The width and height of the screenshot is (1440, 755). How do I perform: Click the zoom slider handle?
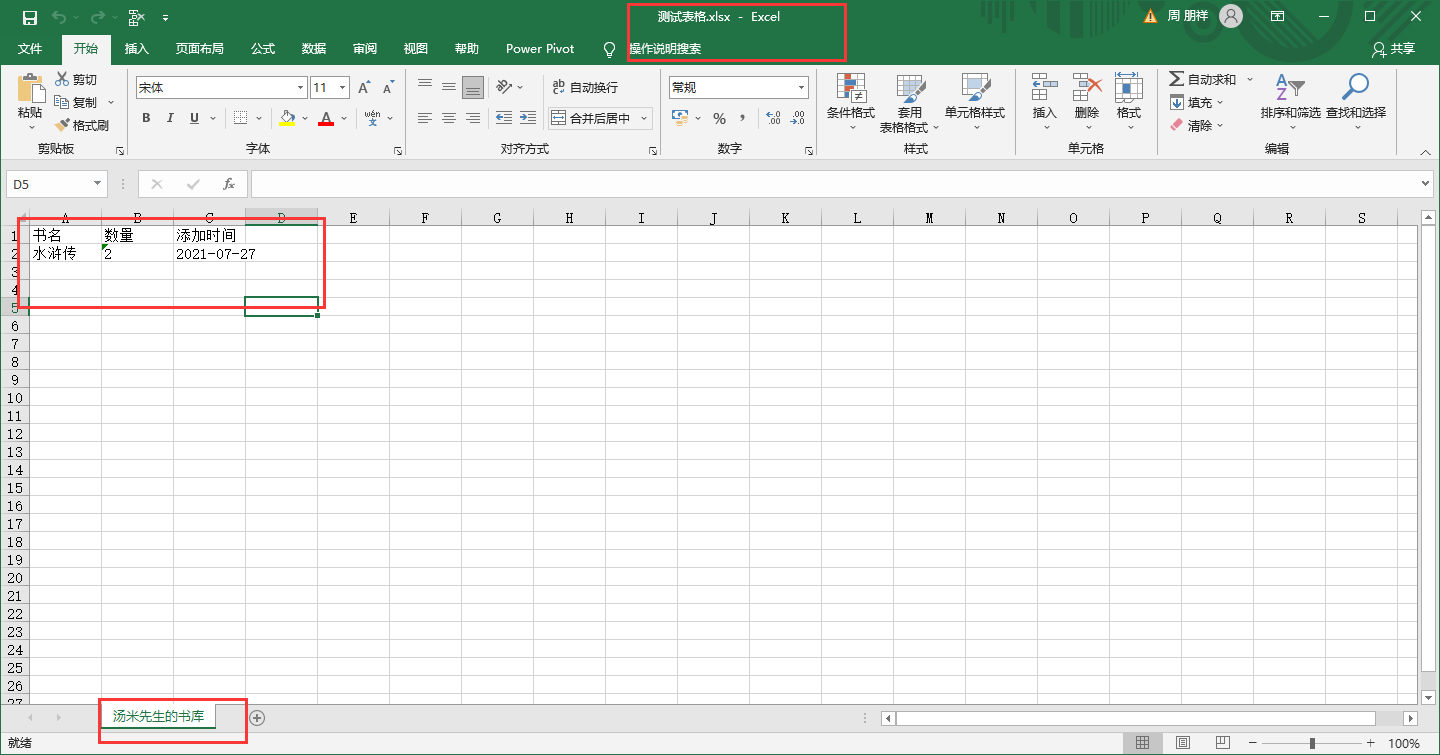click(1312, 743)
